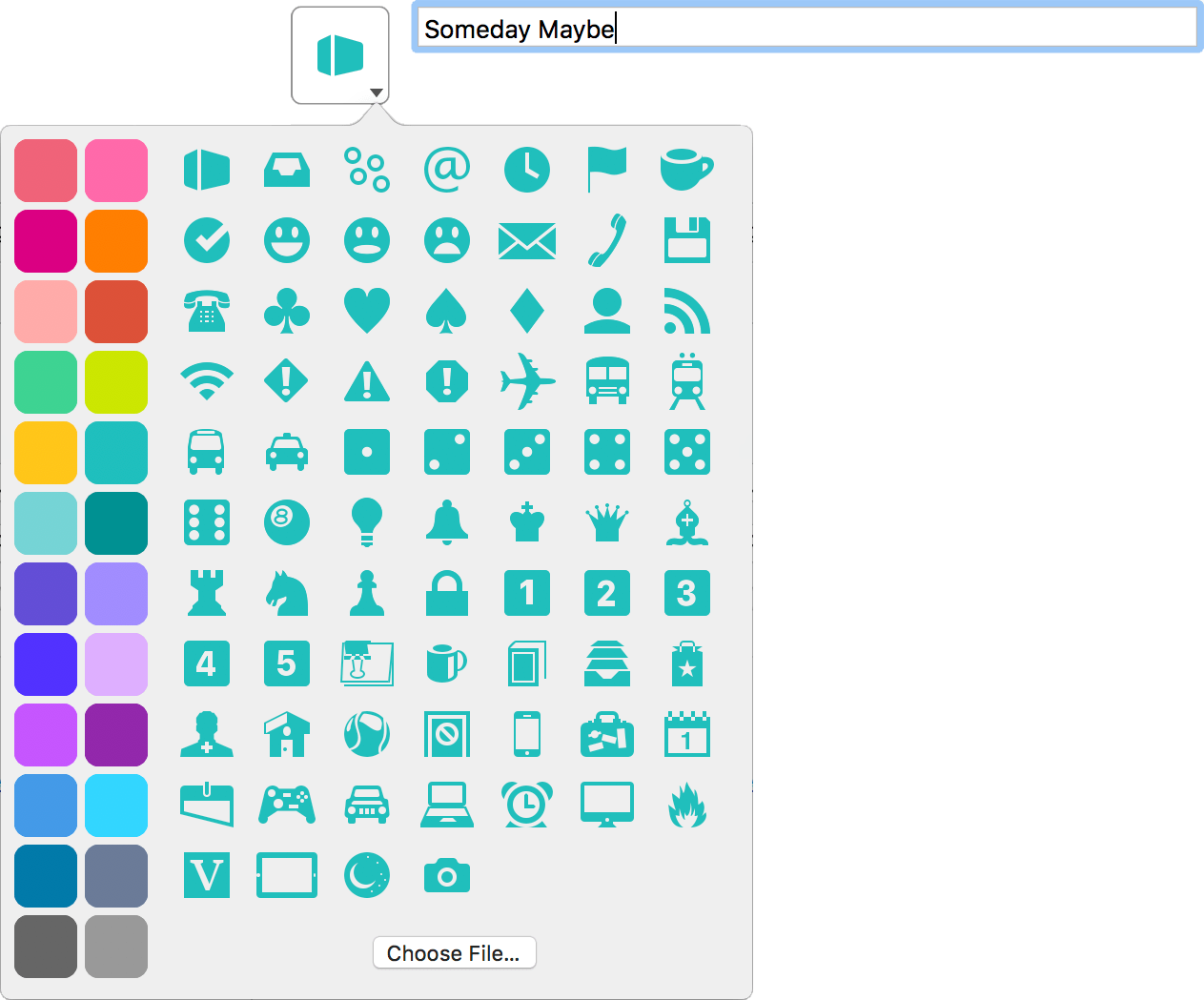
Task: Pick the light bulb icon
Action: (367, 521)
